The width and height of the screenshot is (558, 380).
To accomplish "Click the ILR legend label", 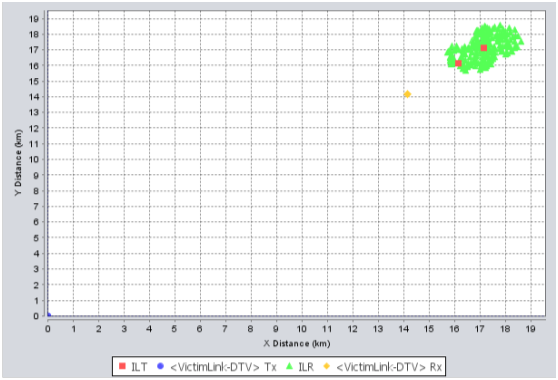I will (306, 367).
